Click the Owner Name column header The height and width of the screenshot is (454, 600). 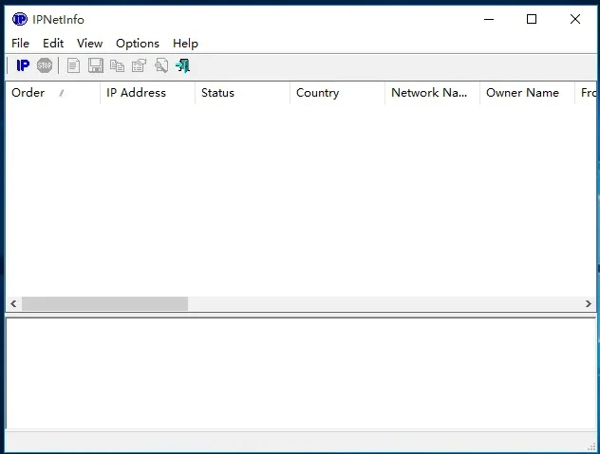(x=522, y=93)
